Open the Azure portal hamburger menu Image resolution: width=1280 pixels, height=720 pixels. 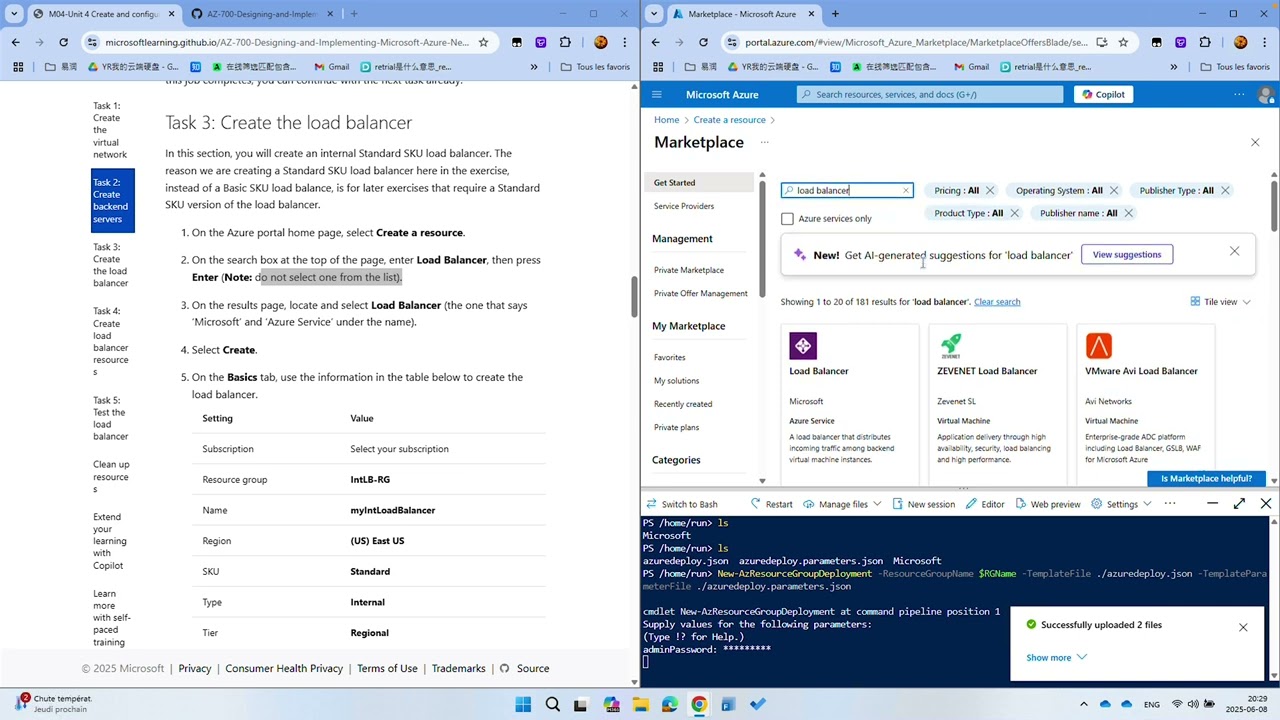656,94
